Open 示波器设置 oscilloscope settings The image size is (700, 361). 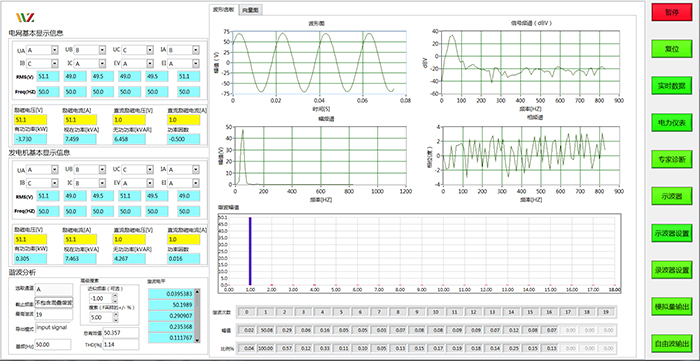click(x=671, y=233)
